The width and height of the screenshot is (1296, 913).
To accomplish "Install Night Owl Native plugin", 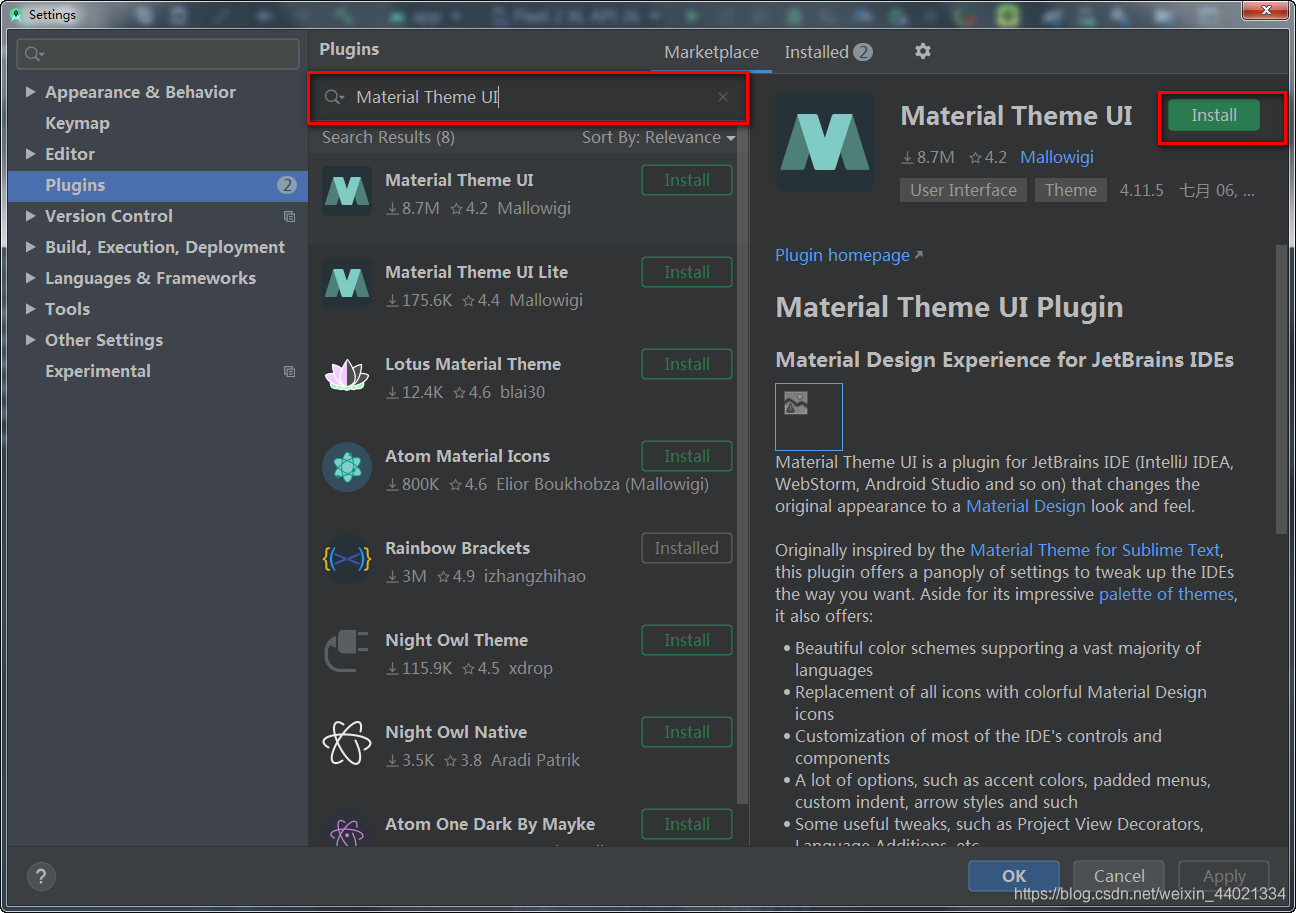I will point(687,732).
